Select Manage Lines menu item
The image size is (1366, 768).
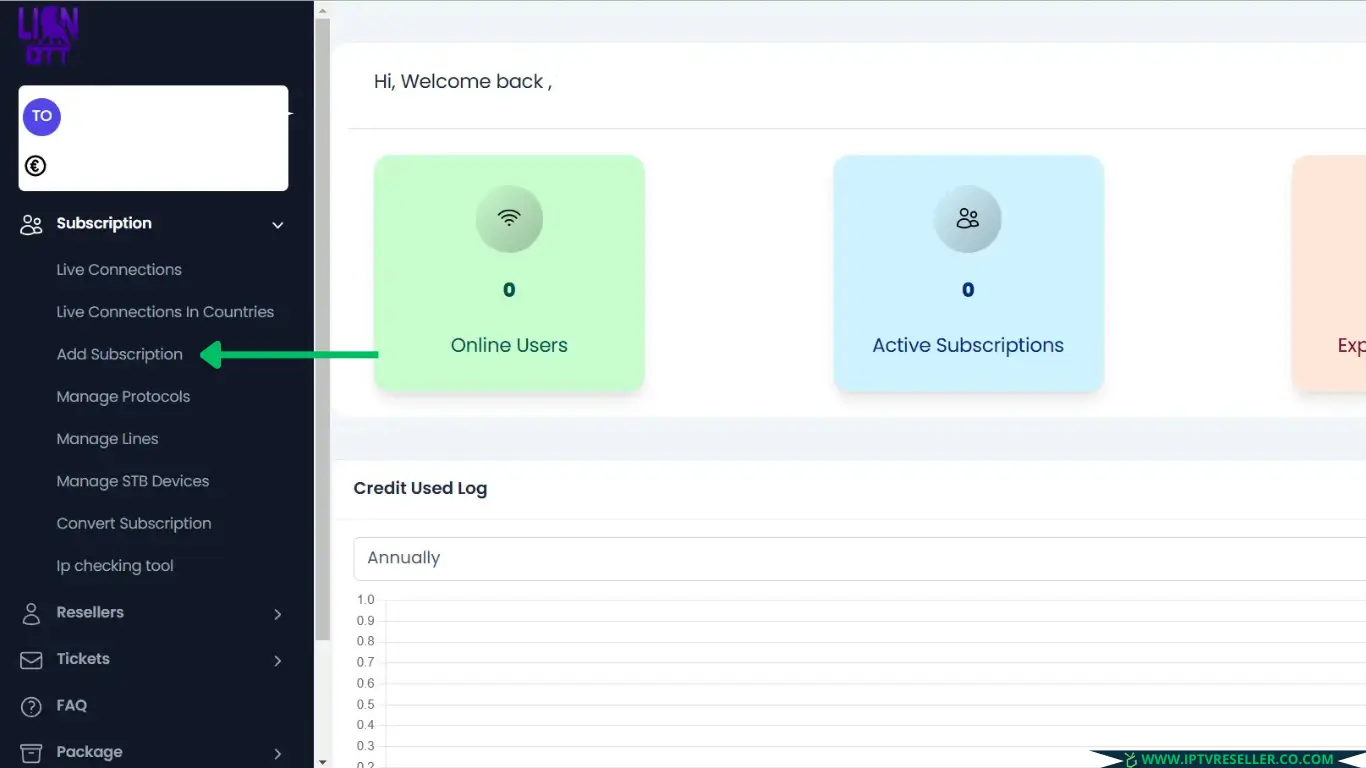(107, 439)
